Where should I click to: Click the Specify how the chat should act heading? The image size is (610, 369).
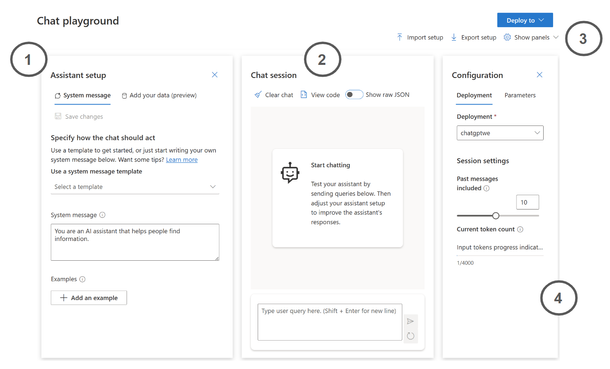[x=103, y=138]
